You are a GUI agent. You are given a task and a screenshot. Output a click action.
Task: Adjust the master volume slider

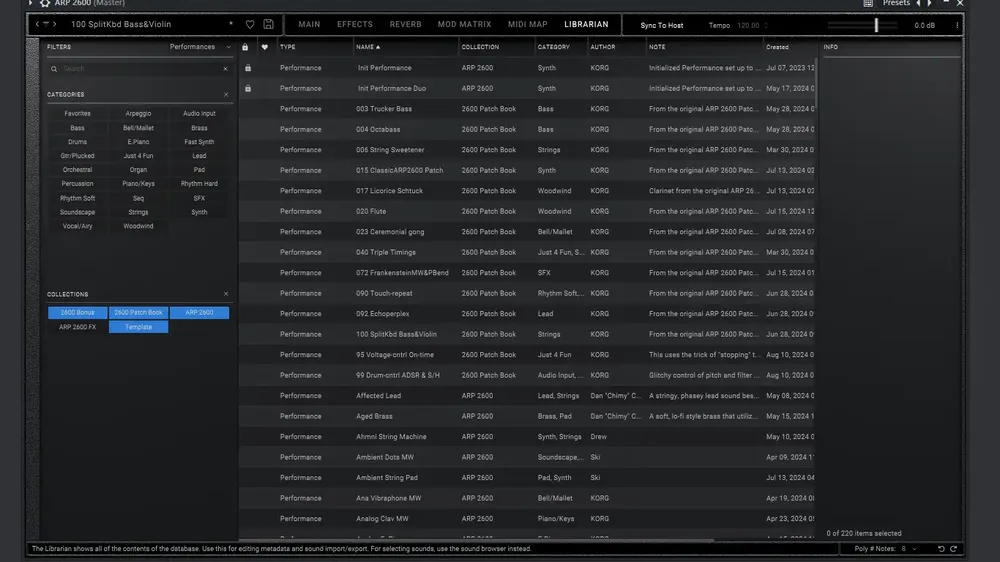pyautogui.click(x=876, y=25)
